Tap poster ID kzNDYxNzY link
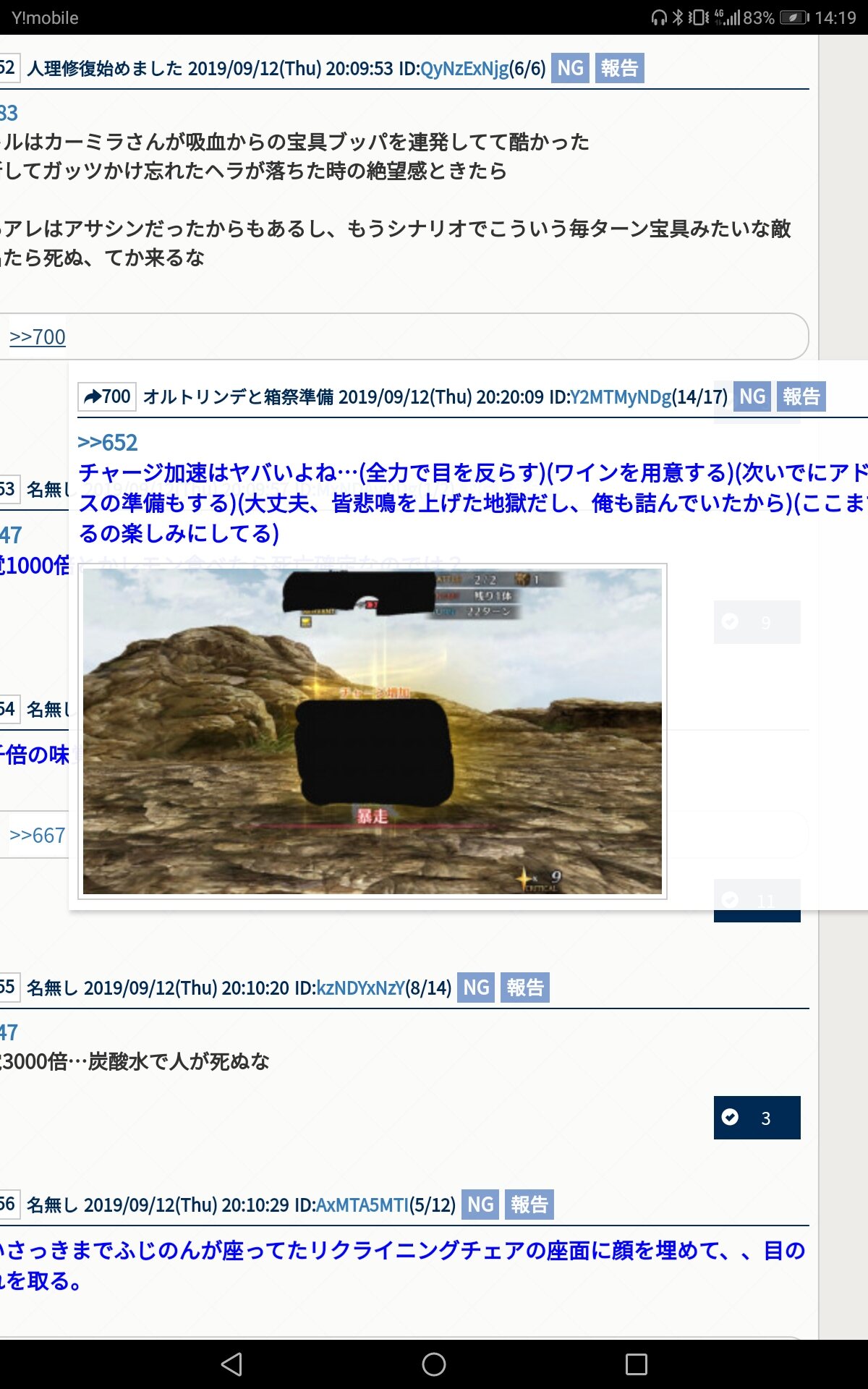 (x=360, y=987)
